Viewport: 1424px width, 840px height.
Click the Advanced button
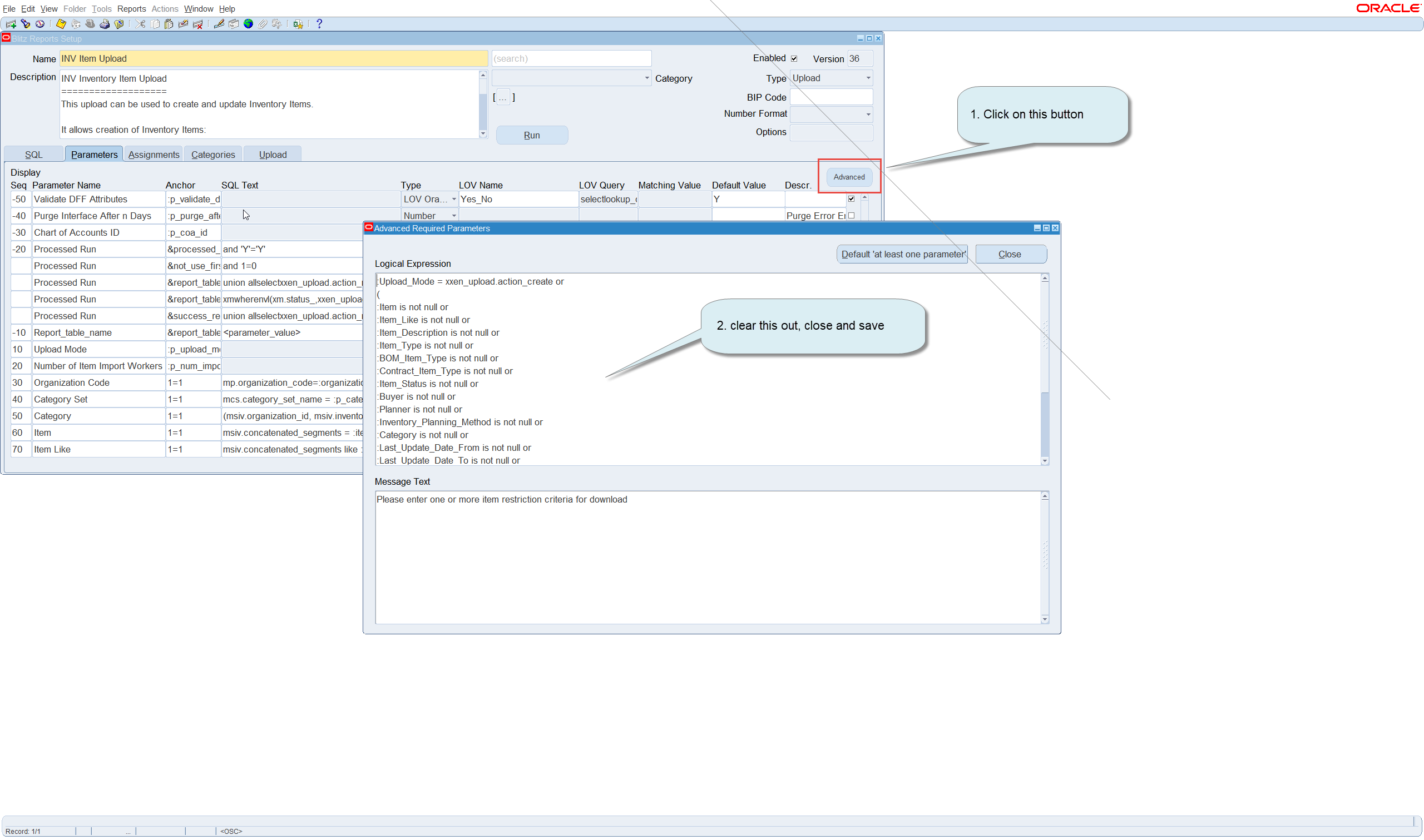pos(849,177)
